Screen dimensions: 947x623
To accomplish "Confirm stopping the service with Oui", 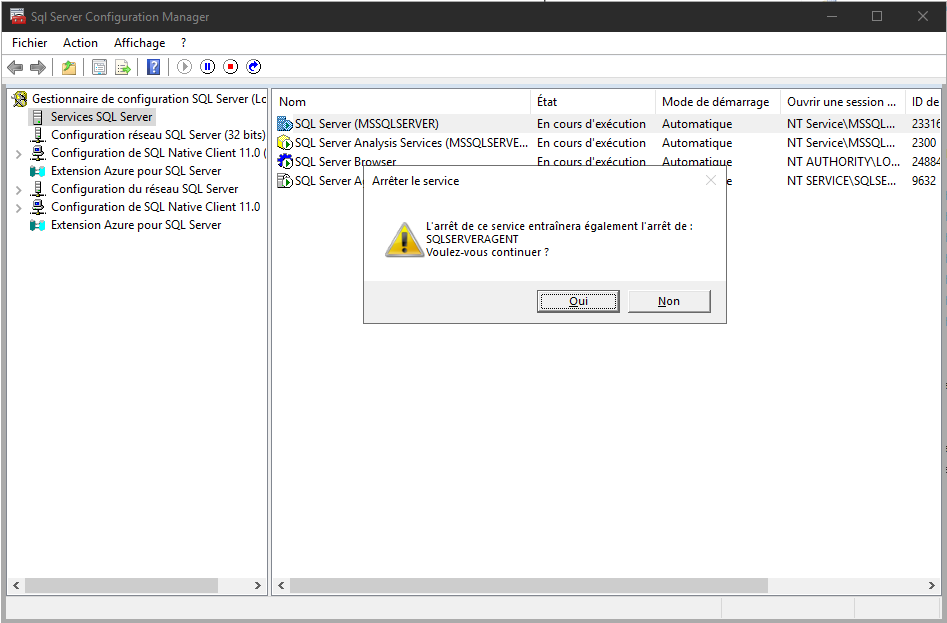I will pyautogui.click(x=578, y=301).
